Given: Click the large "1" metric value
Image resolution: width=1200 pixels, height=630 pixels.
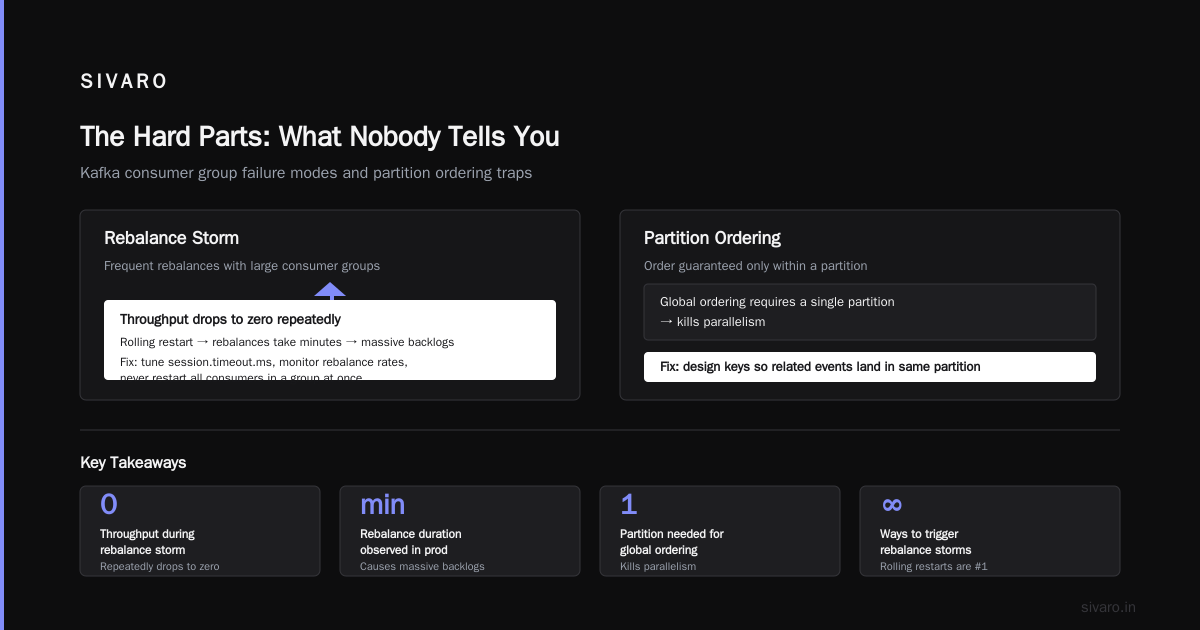Looking at the screenshot, I should point(628,505).
